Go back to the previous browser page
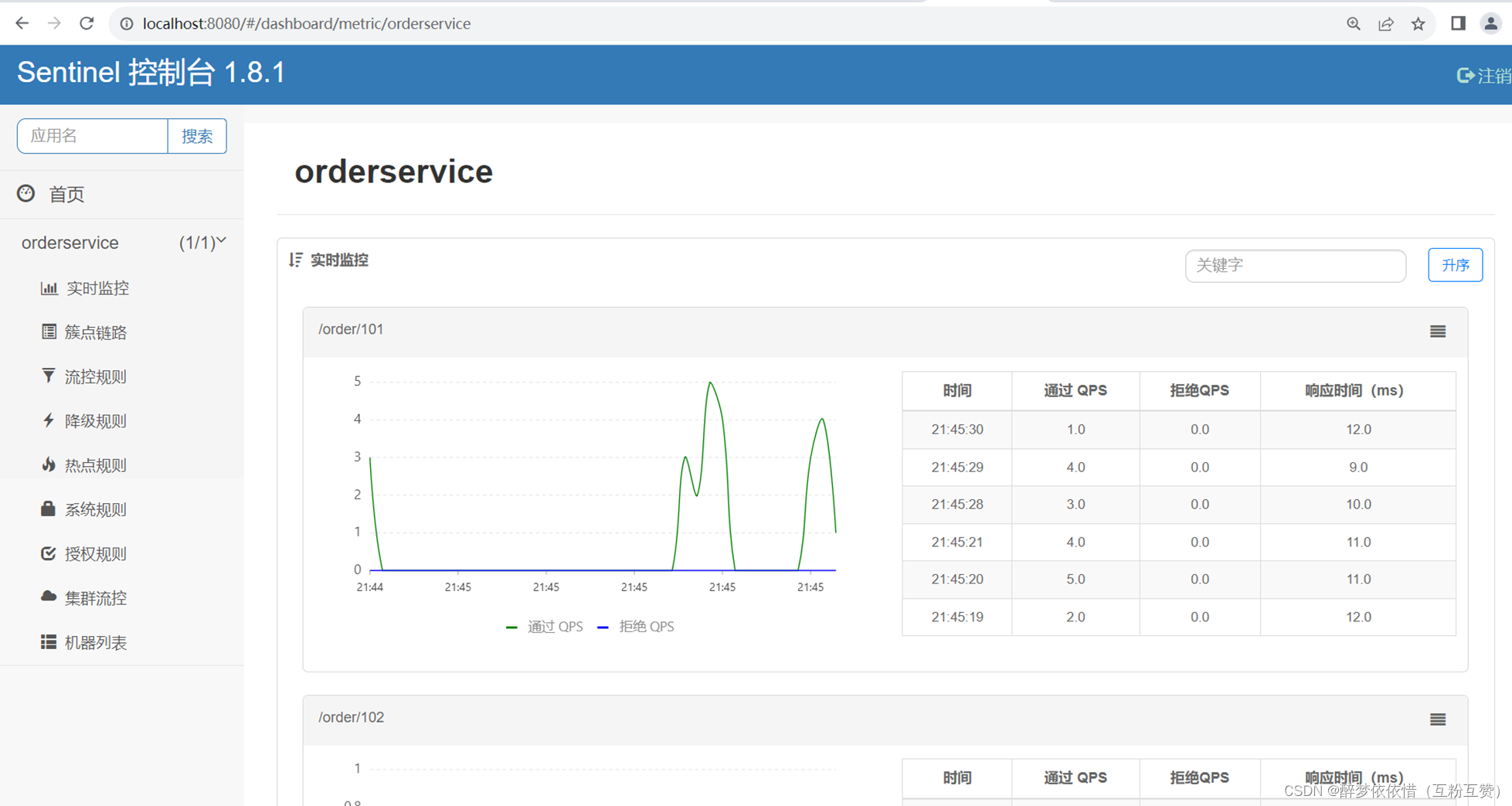 click(x=22, y=23)
